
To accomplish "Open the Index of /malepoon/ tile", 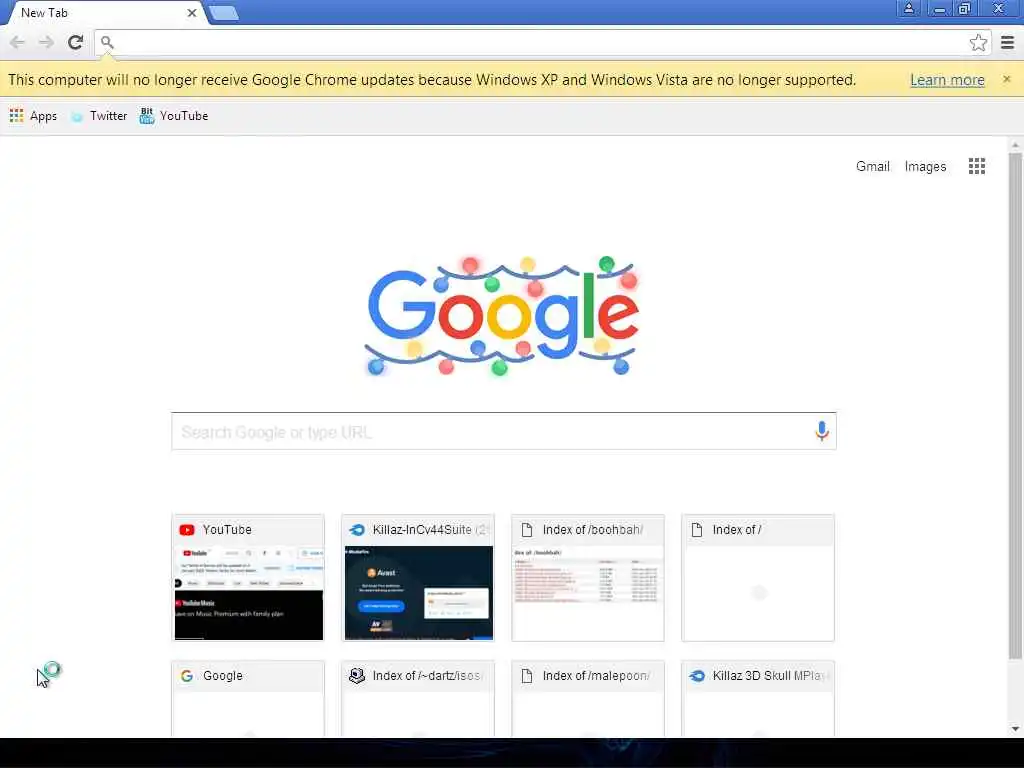I will pyautogui.click(x=588, y=699).
